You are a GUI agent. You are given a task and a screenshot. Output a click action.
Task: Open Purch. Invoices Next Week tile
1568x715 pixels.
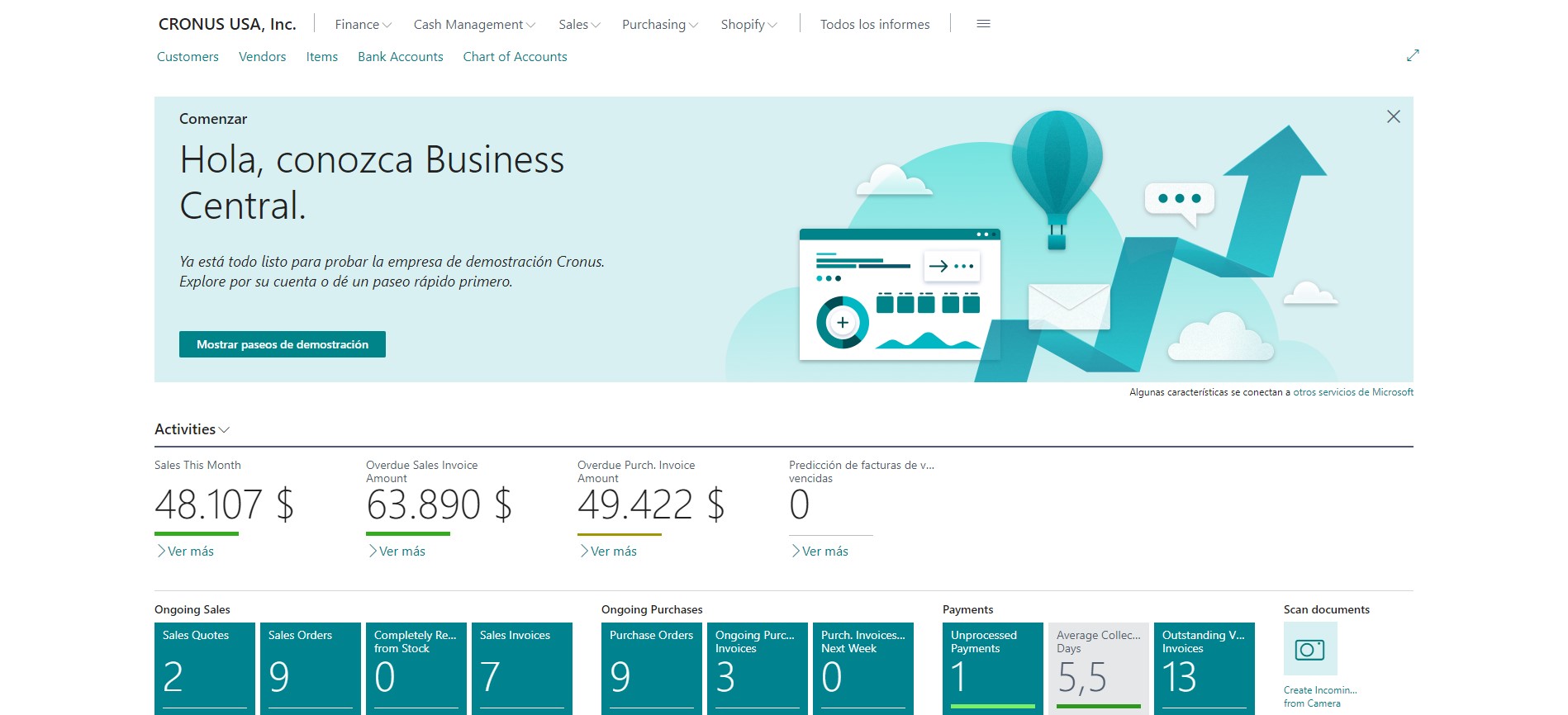(x=863, y=668)
